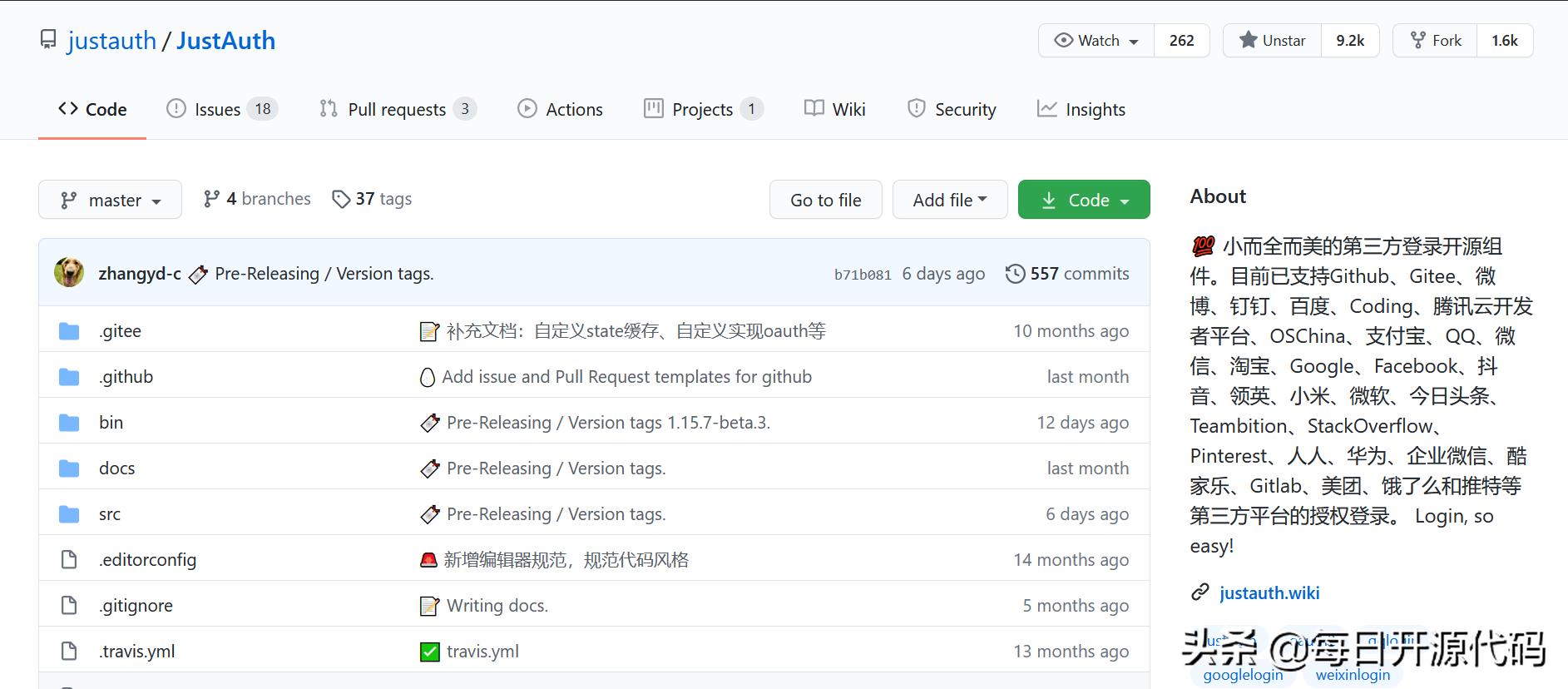Open commit hash b71b081
The image size is (1568, 689).
click(x=863, y=275)
